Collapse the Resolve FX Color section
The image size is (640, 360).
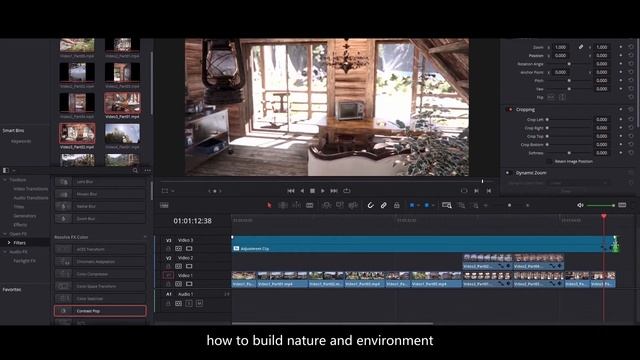tap(145, 237)
